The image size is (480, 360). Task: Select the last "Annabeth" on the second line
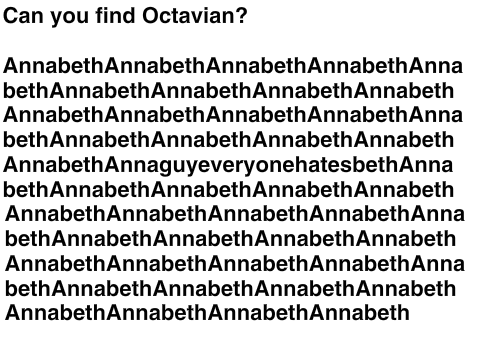[x=404, y=90]
